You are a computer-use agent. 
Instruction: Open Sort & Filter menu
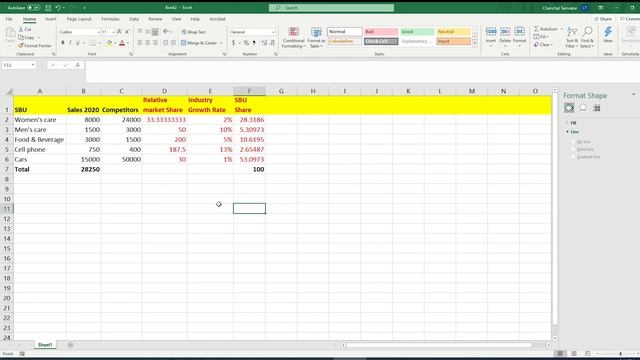572,38
